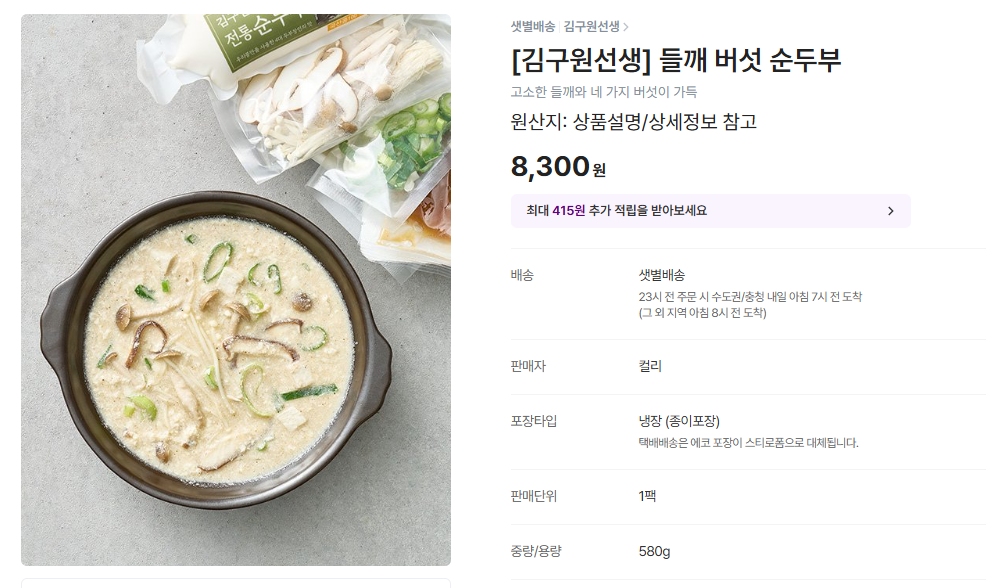Click the product title 들깨 버섯 순두부
The width and height of the screenshot is (986, 588).
[675, 61]
